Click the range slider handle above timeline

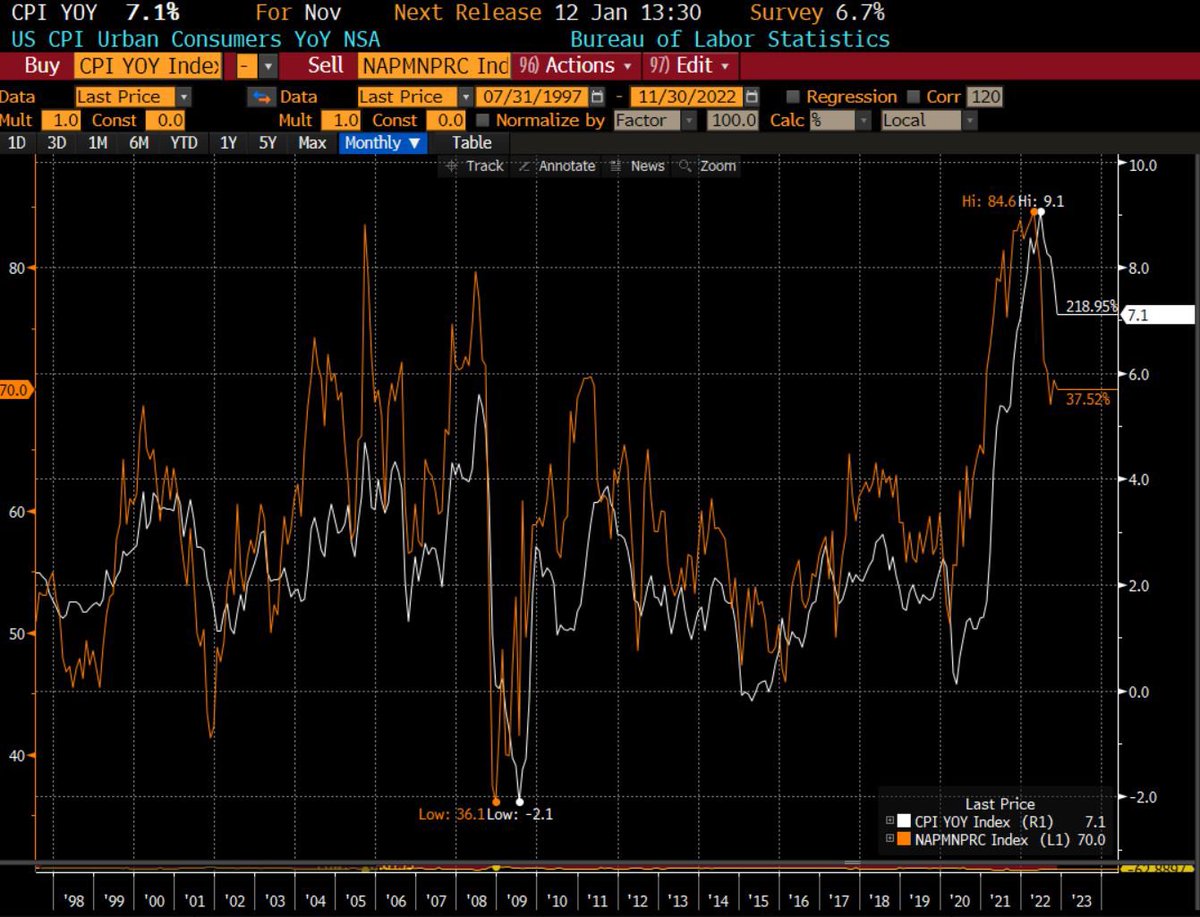(x=850, y=864)
